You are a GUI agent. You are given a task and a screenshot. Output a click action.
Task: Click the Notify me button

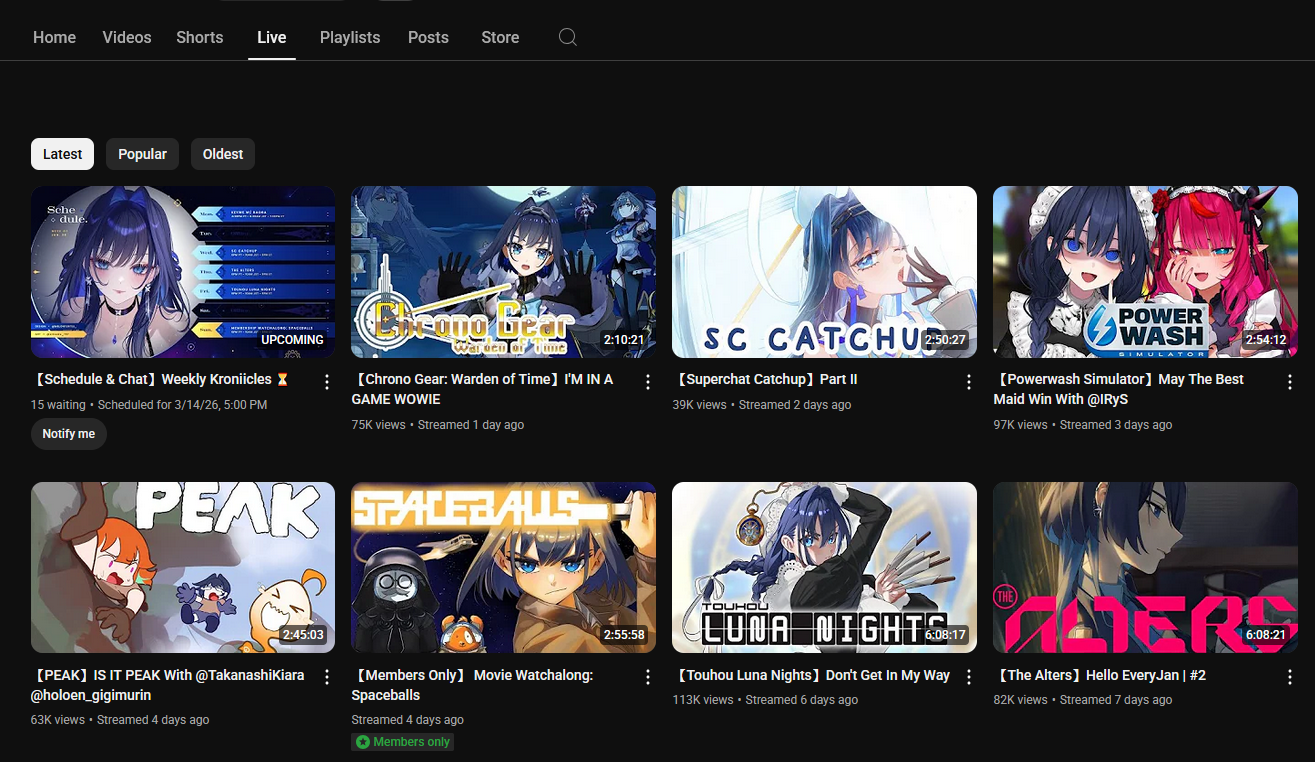tap(69, 434)
